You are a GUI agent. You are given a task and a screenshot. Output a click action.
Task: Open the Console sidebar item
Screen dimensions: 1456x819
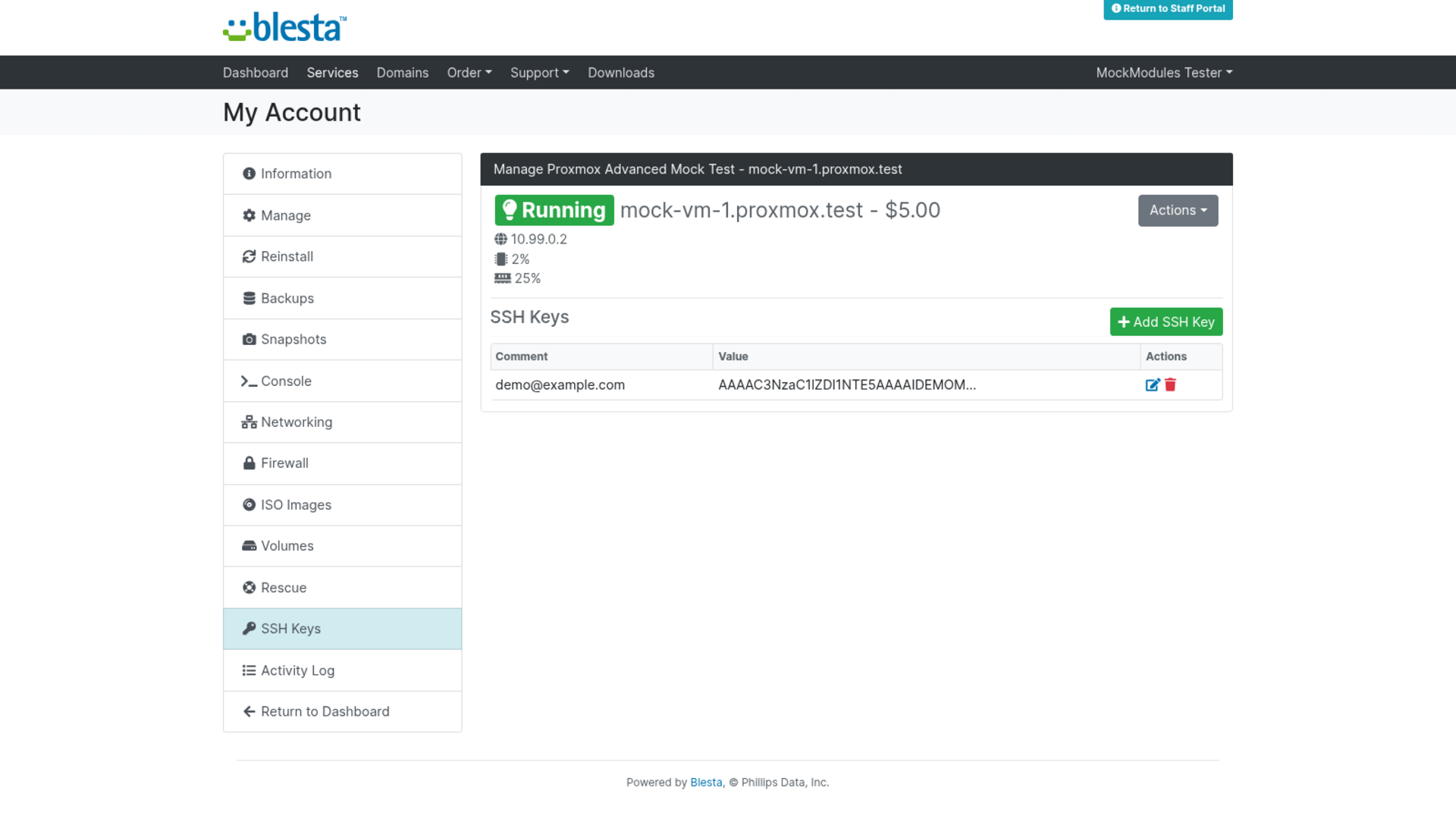pyautogui.click(x=343, y=381)
